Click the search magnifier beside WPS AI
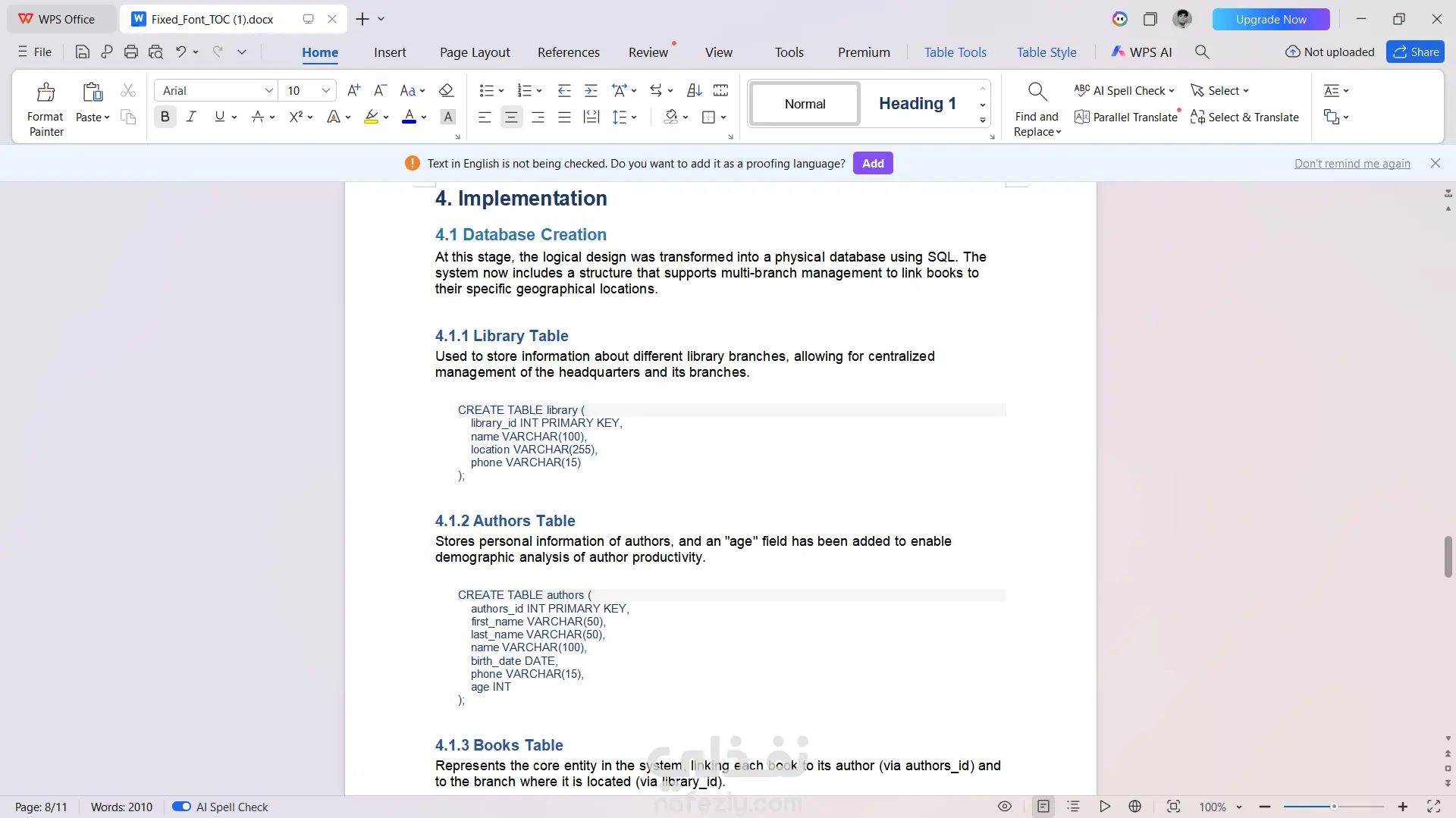The height and width of the screenshot is (818, 1456). (1202, 52)
